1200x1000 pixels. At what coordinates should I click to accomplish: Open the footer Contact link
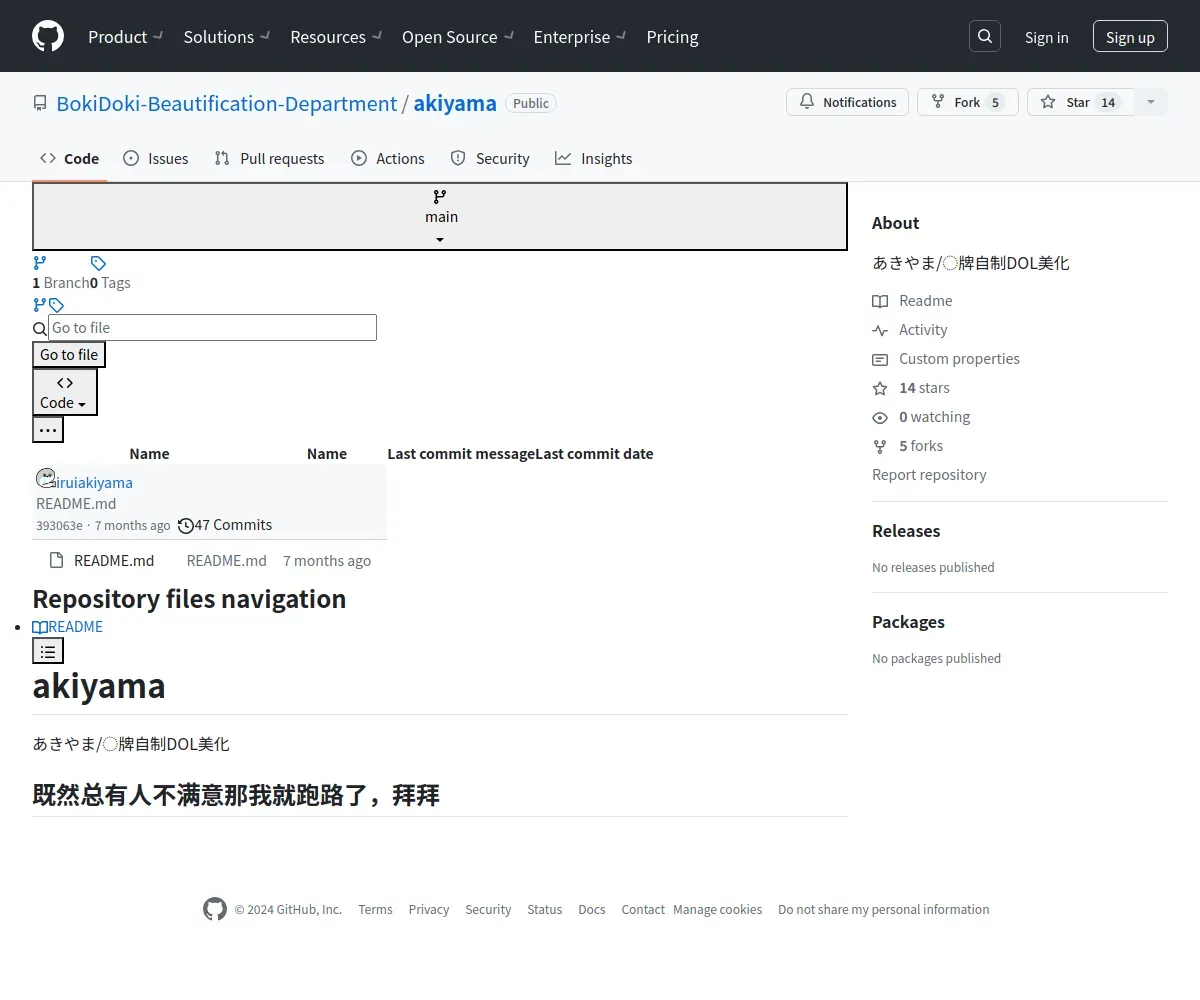[643, 909]
